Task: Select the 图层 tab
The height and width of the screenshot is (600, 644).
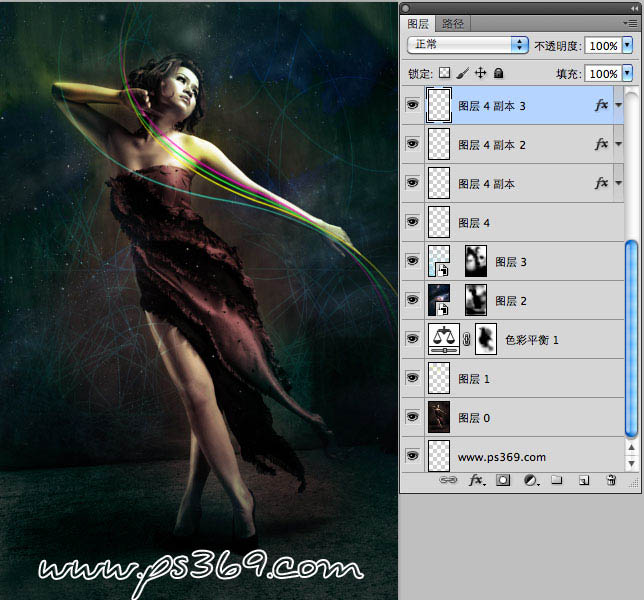Action: pyautogui.click(x=418, y=23)
